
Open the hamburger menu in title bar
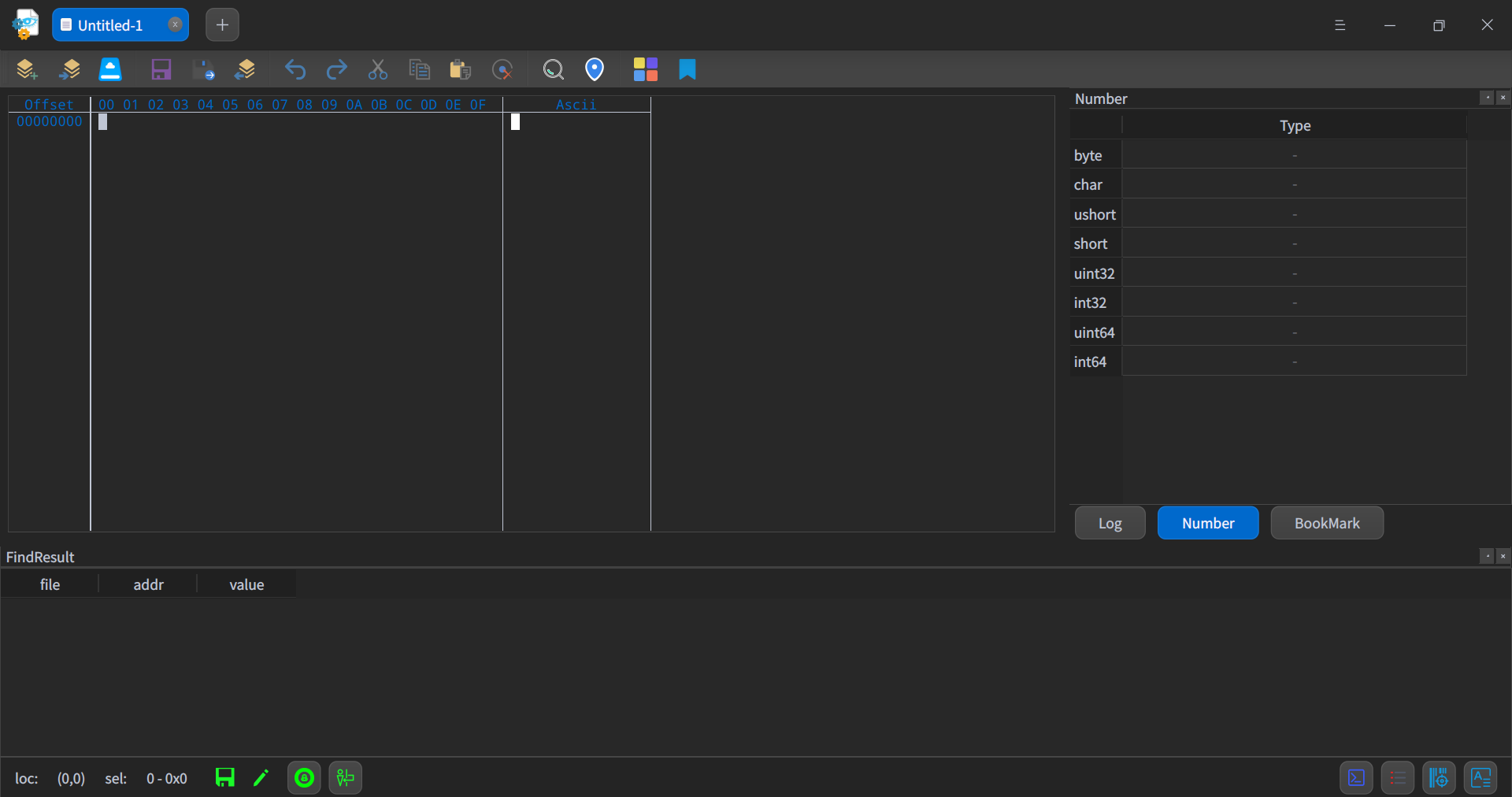click(1340, 25)
